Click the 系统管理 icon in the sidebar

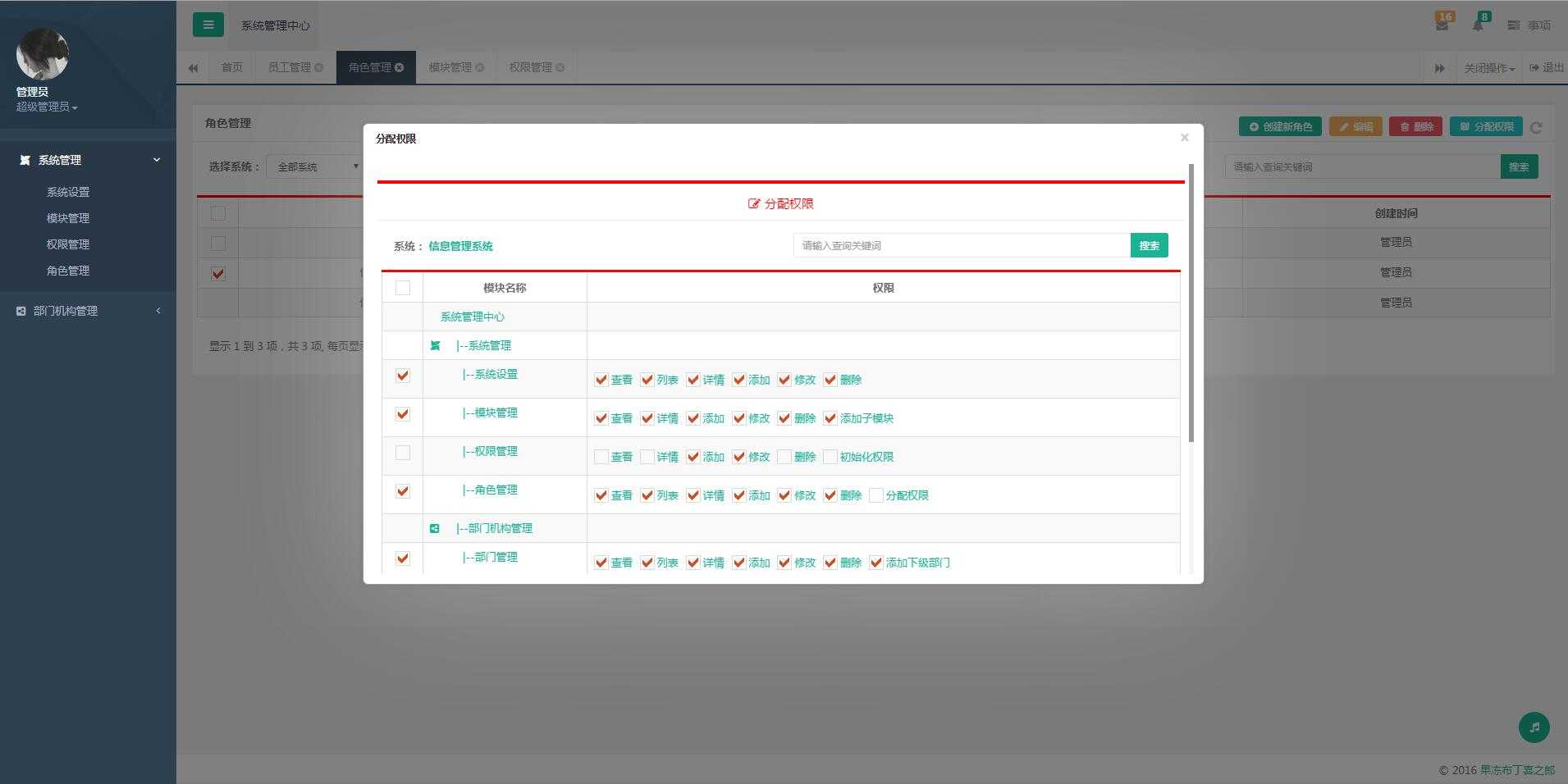25,160
